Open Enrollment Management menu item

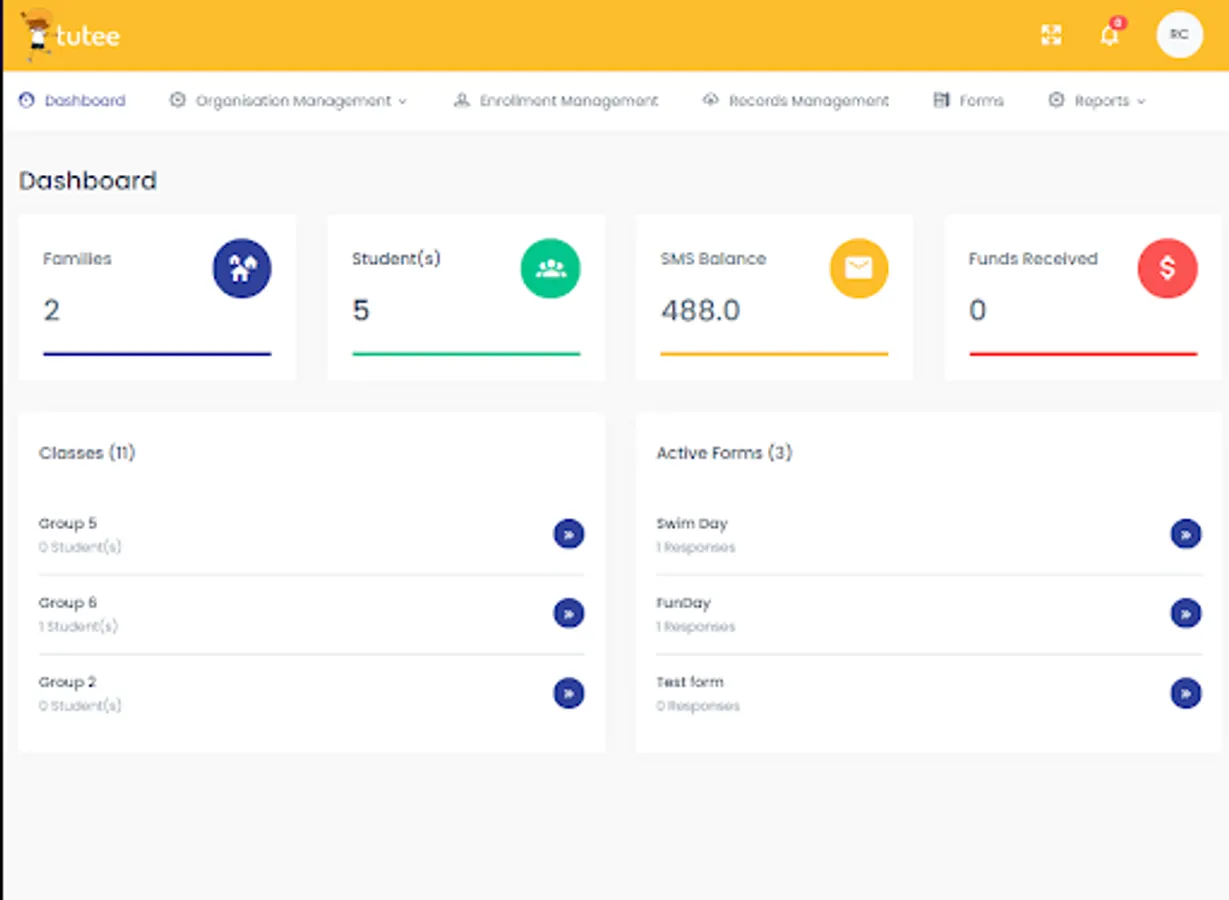click(x=556, y=100)
